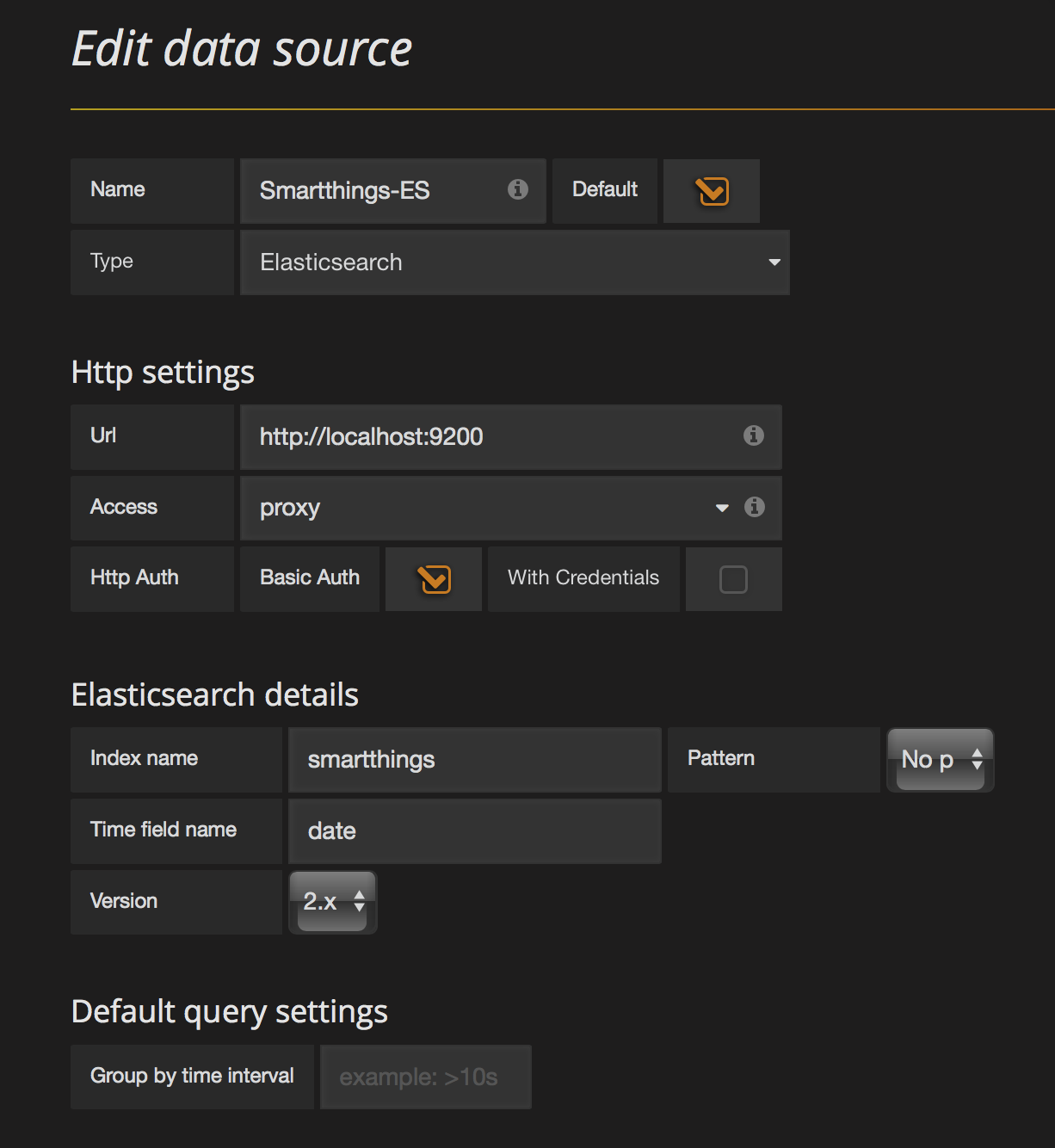Click the Time field name date input

pyautogui.click(x=475, y=831)
